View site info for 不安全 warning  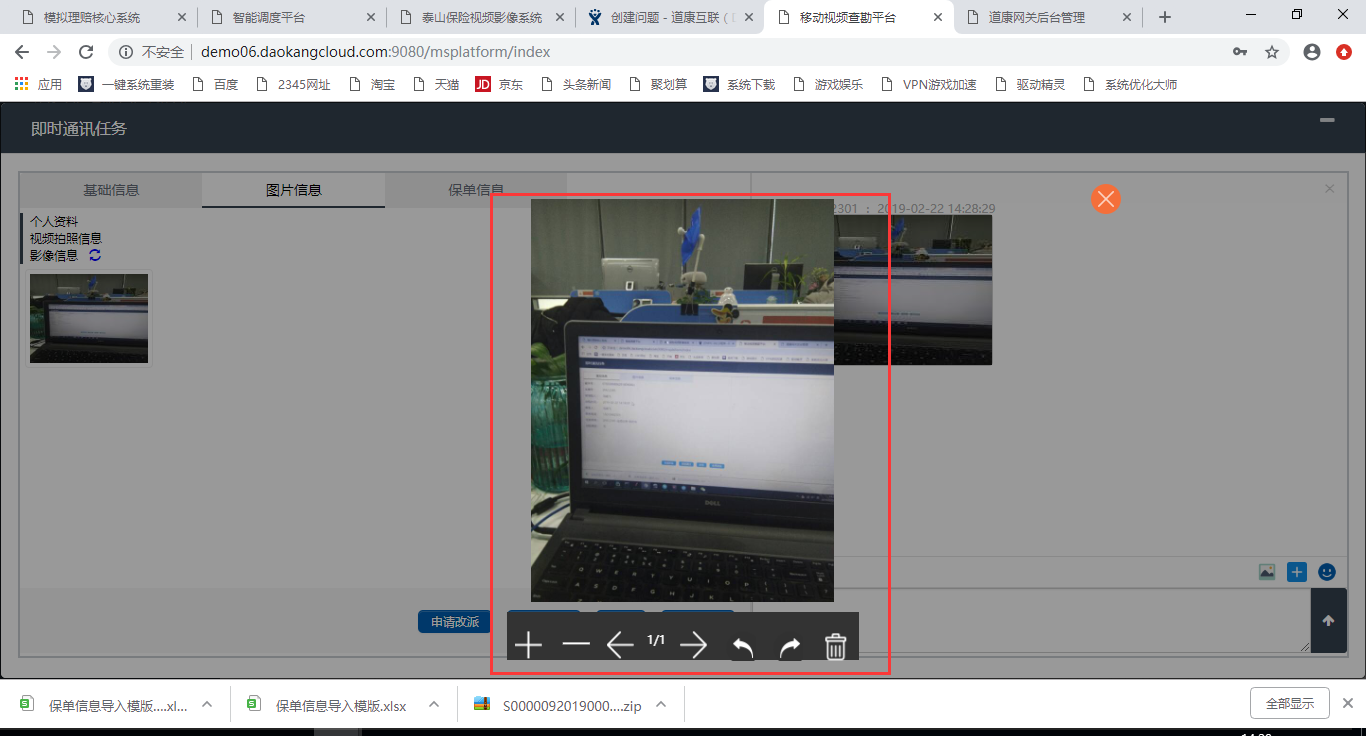click(153, 52)
